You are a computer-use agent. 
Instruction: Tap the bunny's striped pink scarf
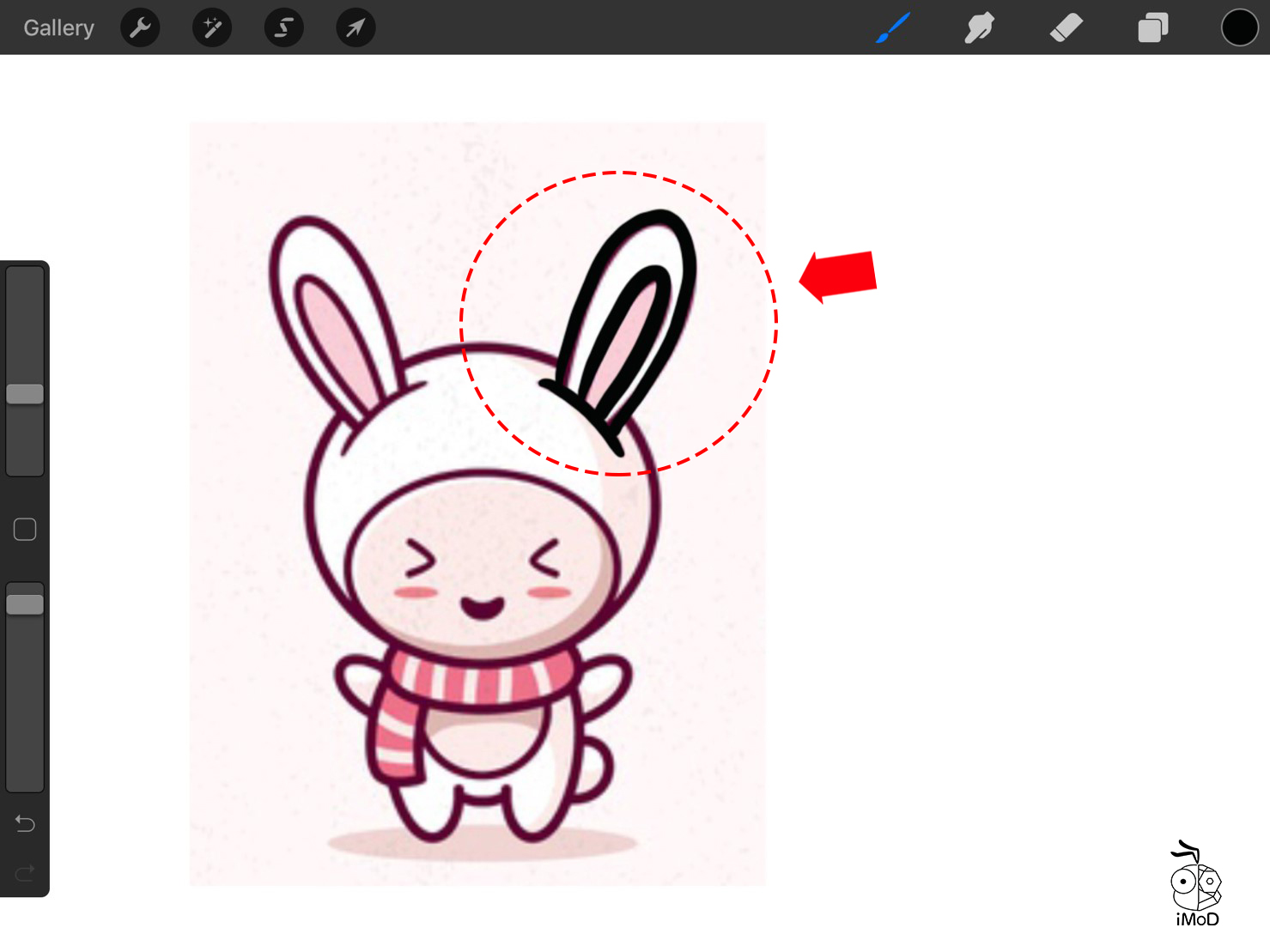pos(481,681)
